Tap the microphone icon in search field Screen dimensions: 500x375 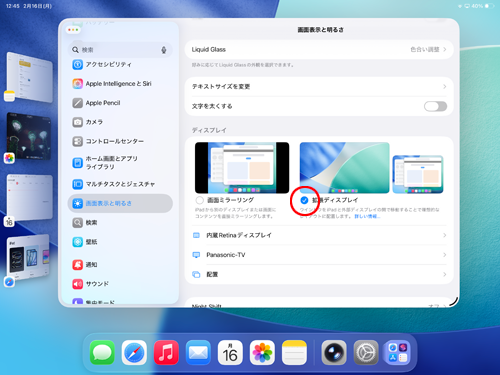click(x=164, y=50)
